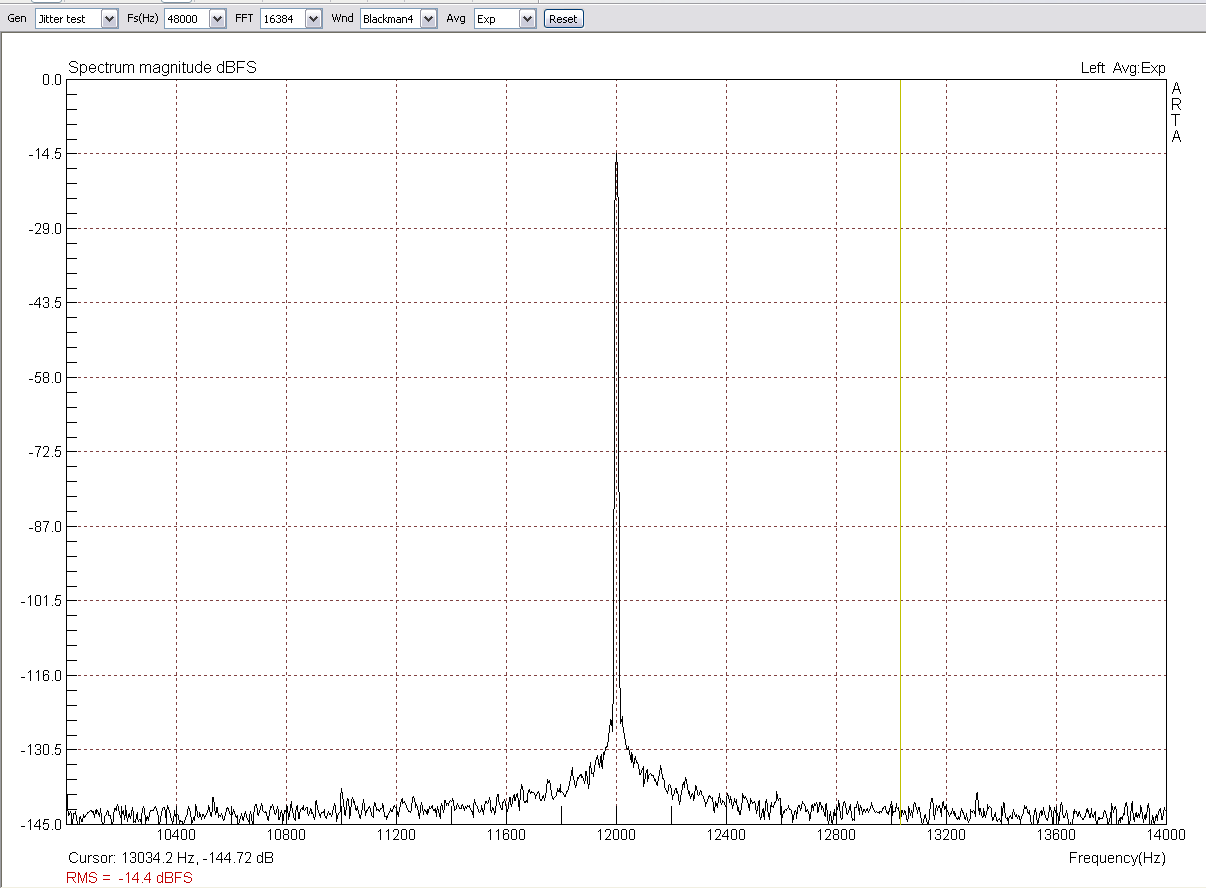The image size is (1206, 888).
Task: Click the Frequency(Hz) axis label
Action: click(1116, 858)
